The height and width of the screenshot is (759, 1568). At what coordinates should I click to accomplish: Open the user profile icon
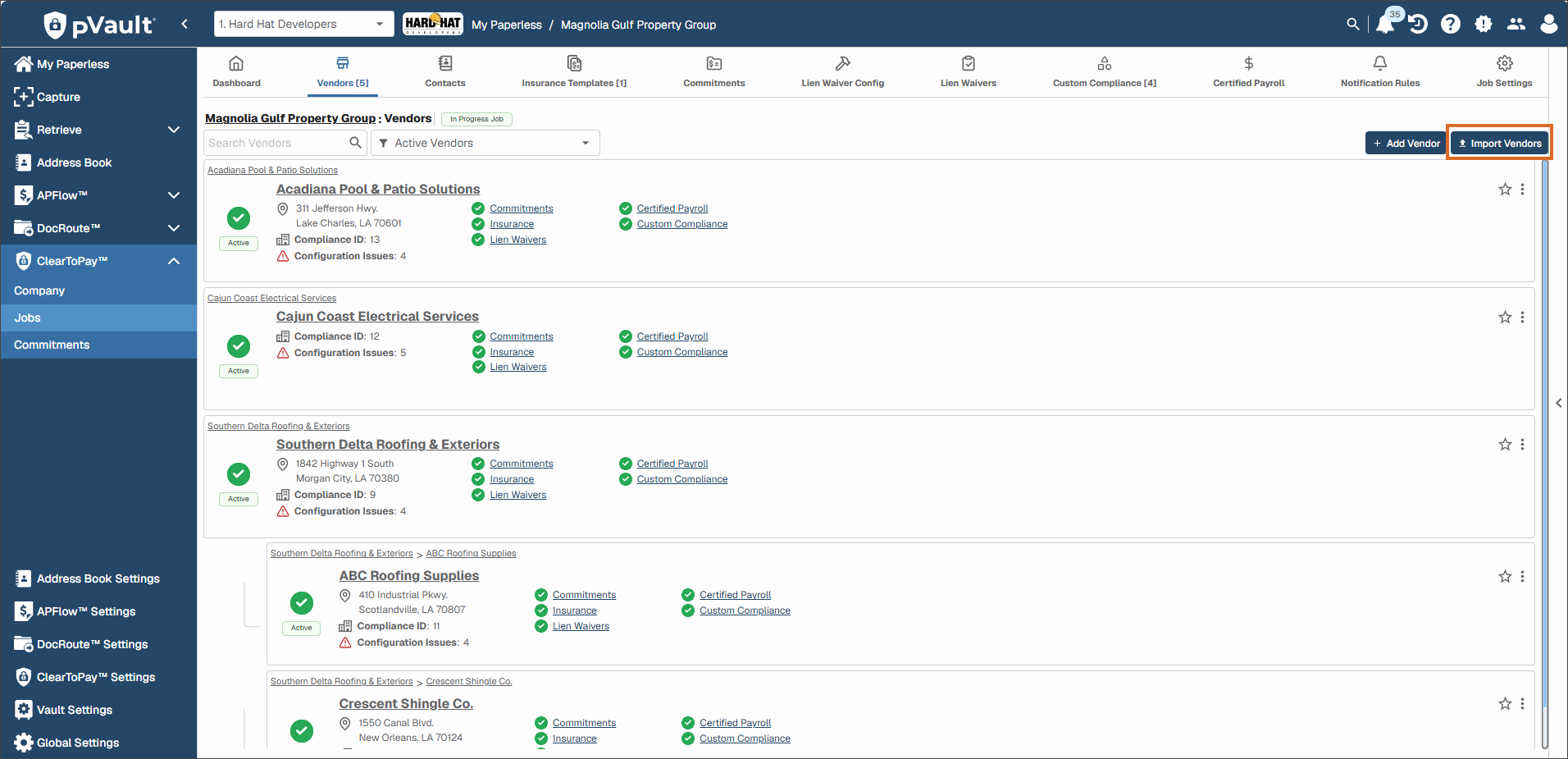click(1549, 25)
